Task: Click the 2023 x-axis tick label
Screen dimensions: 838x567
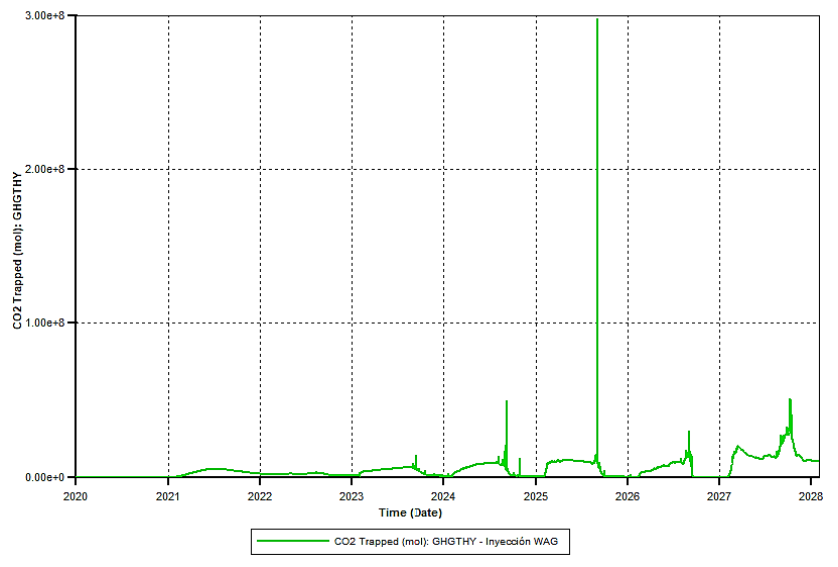Action: tap(352, 496)
